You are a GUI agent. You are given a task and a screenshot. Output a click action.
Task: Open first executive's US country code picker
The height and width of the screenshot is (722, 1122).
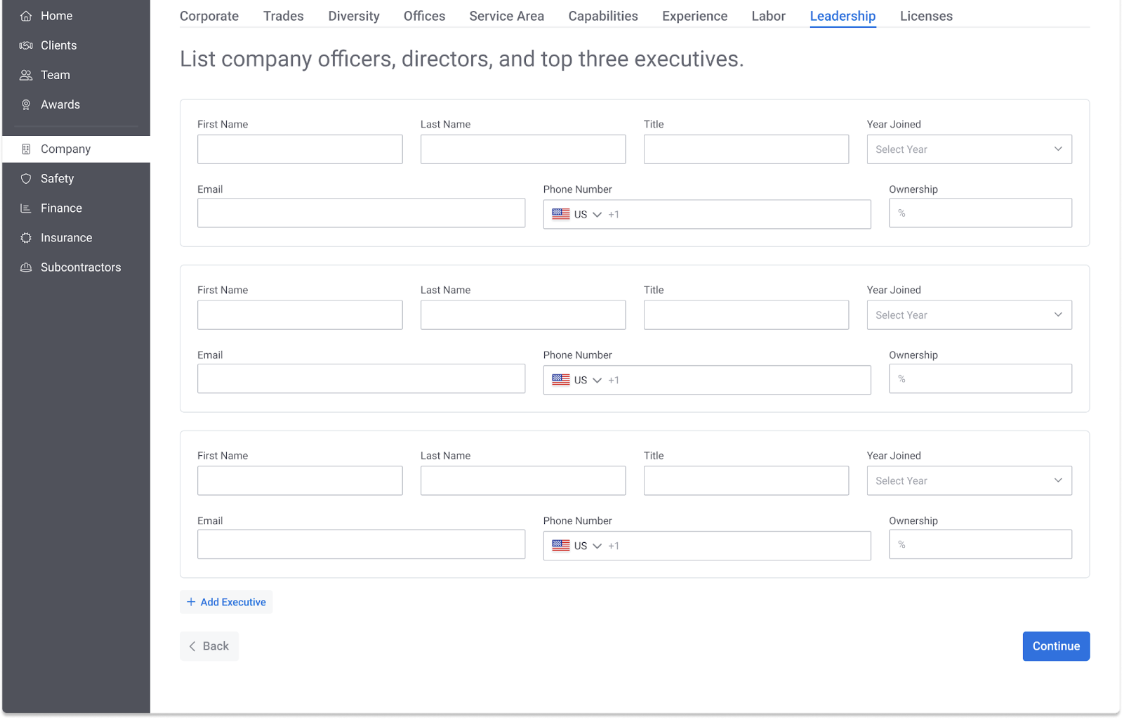click(x=577, y=214)
